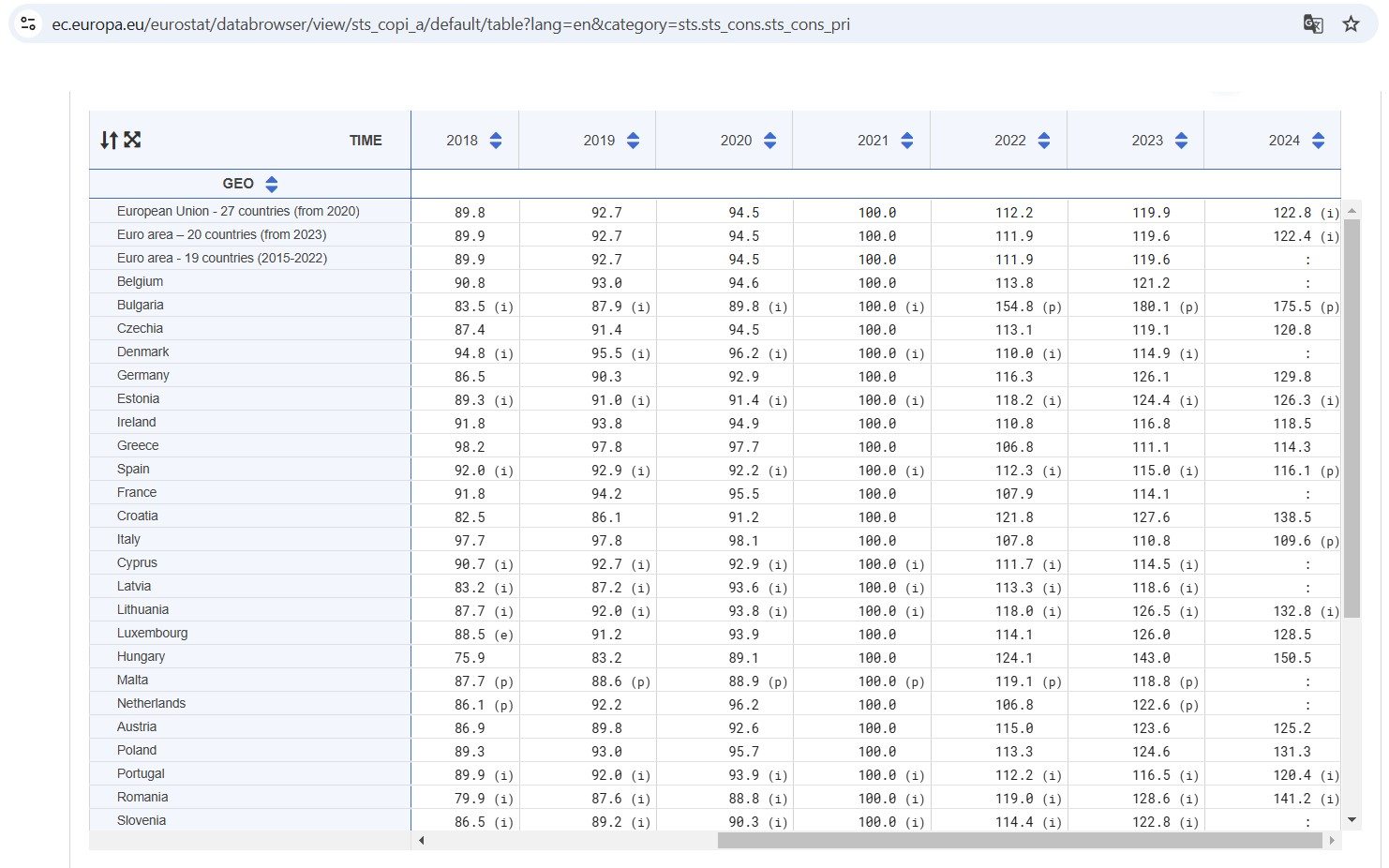Viewport: 1389px width, 868px height.
Task: Open the browser translate page icon
Action: [1313, 24]
